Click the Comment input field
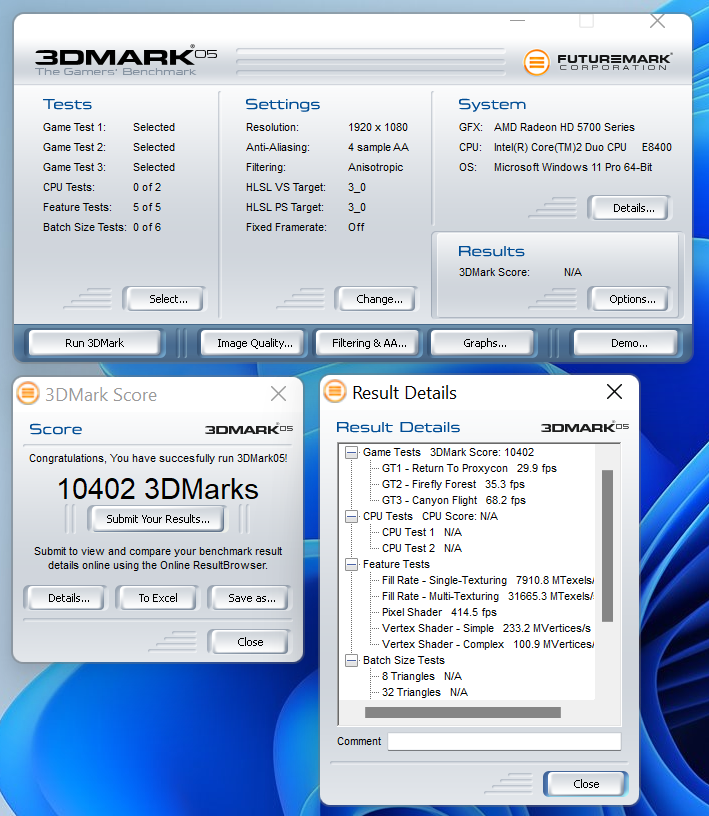 (x=504, y=741)
